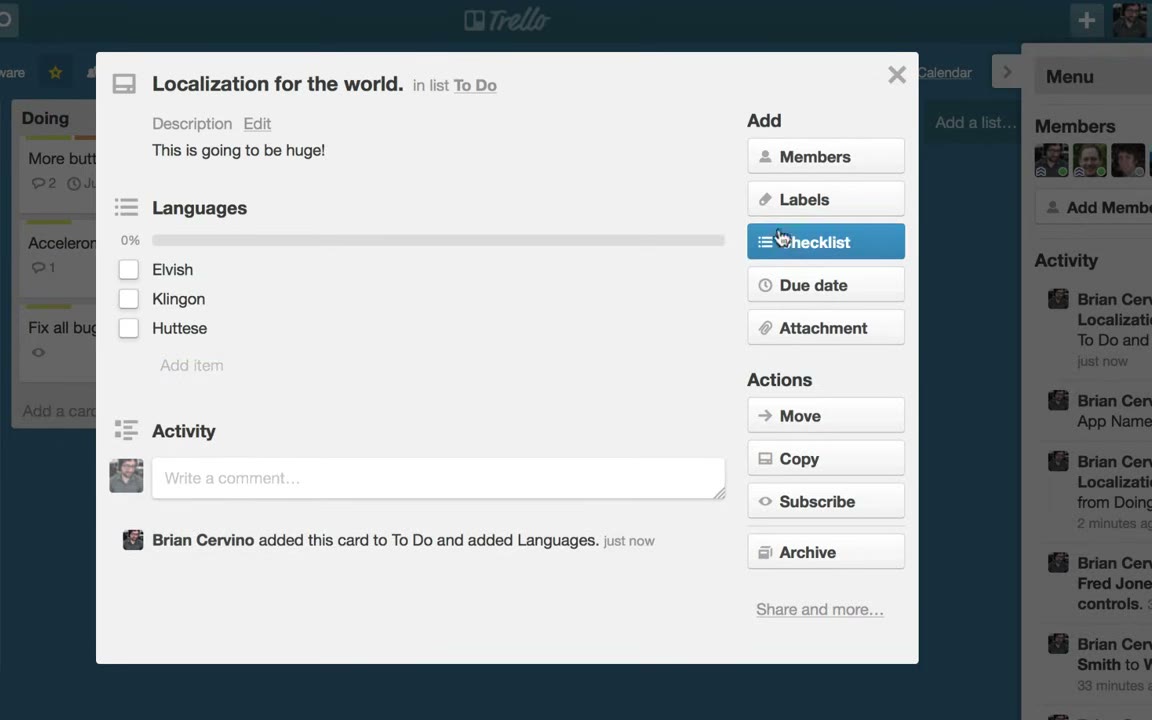Click Add a list on the board
The image size is (1152, 720).
(976, 123)
